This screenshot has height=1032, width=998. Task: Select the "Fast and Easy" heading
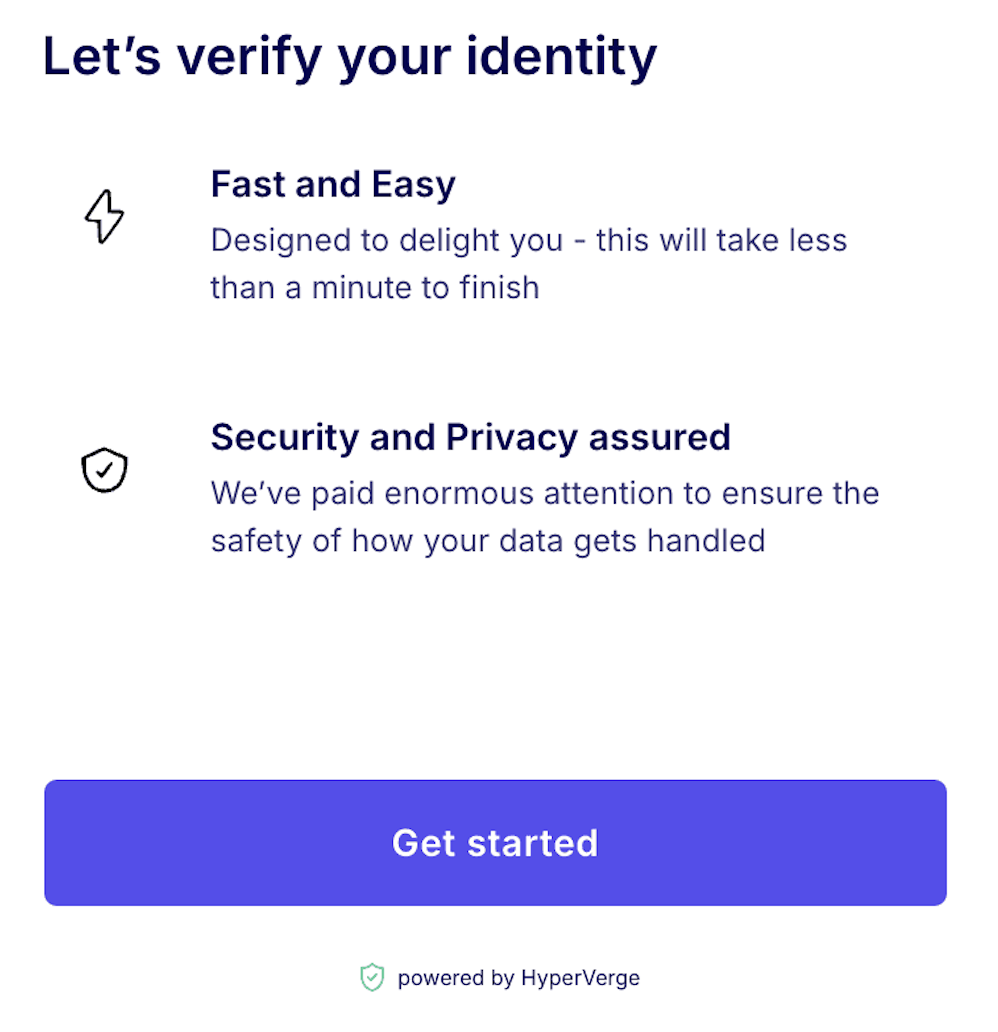[333, 185]
